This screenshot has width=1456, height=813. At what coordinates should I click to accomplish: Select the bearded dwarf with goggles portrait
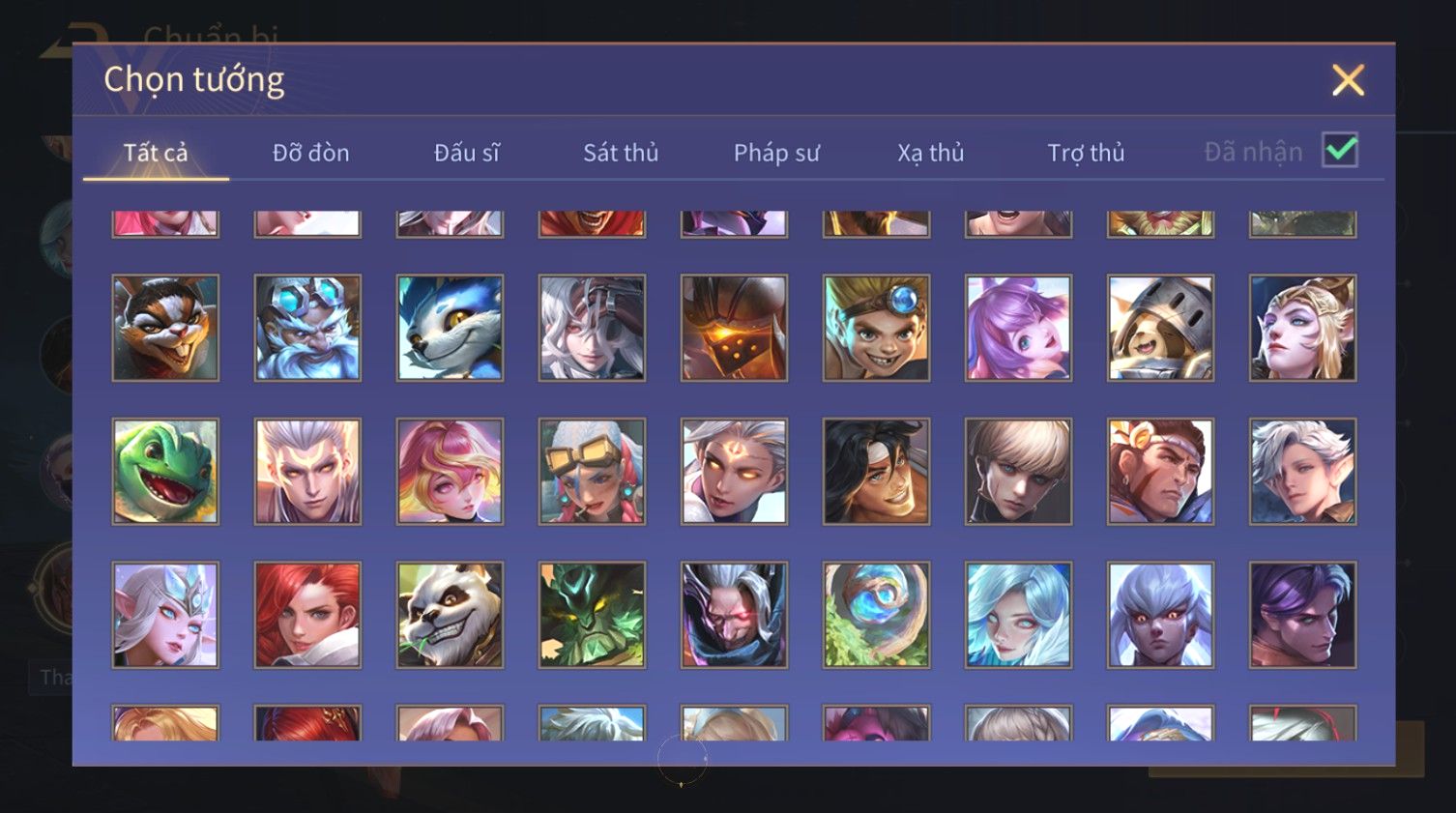(307, 328)
